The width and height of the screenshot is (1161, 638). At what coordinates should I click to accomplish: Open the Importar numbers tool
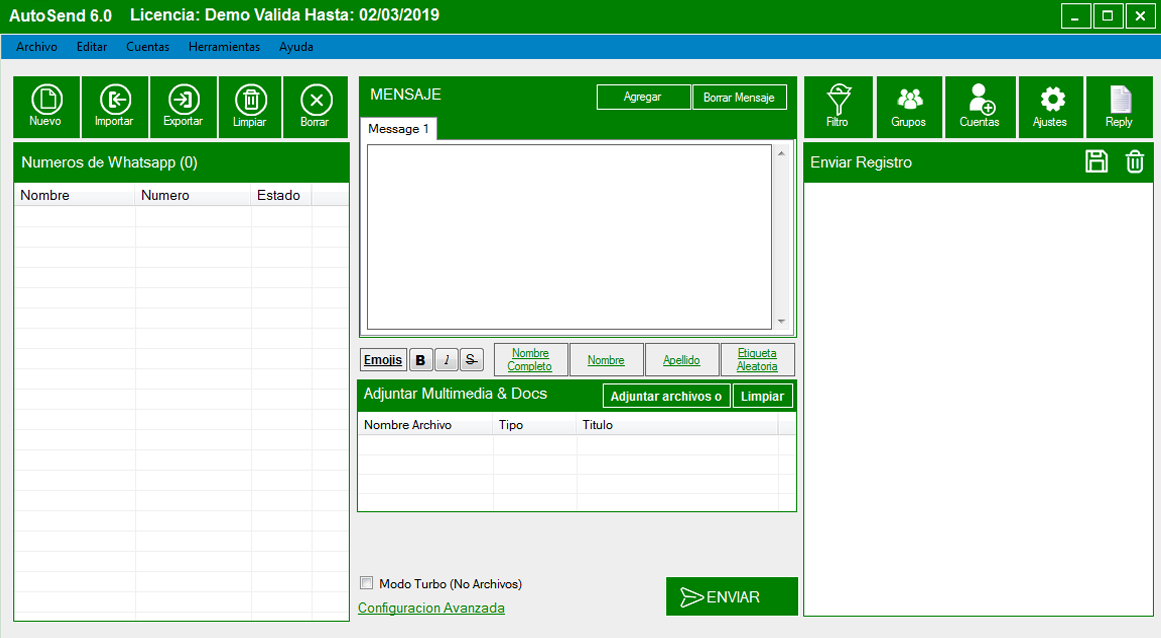(115, 107)
